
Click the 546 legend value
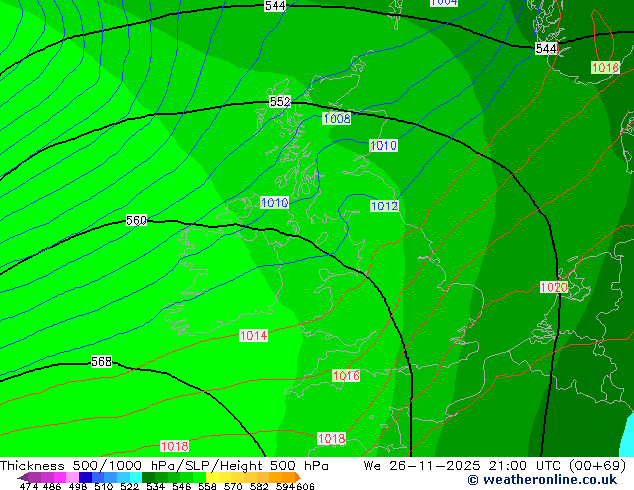coord(182,486)
